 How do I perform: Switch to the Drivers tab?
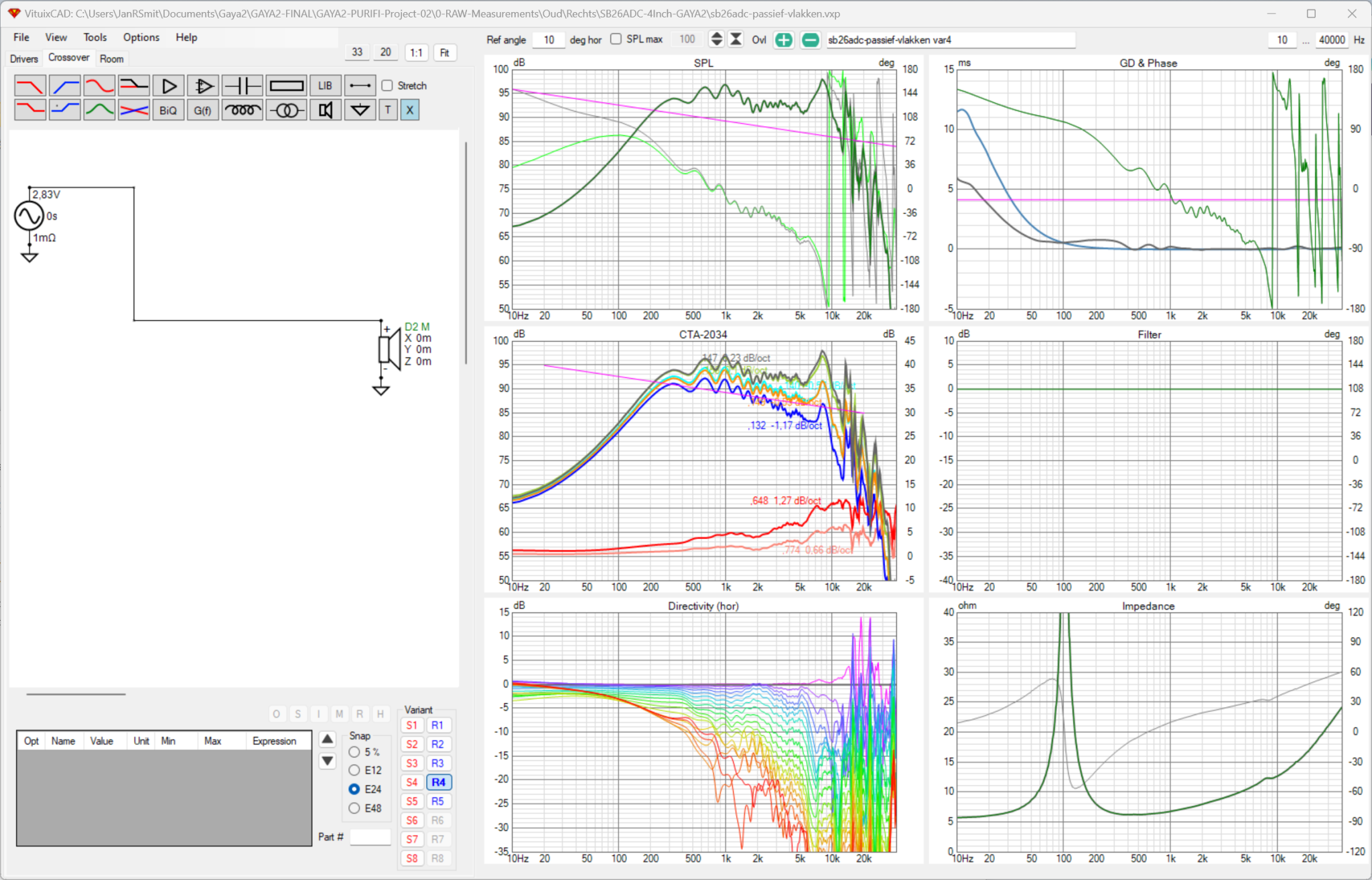[23, 59]
